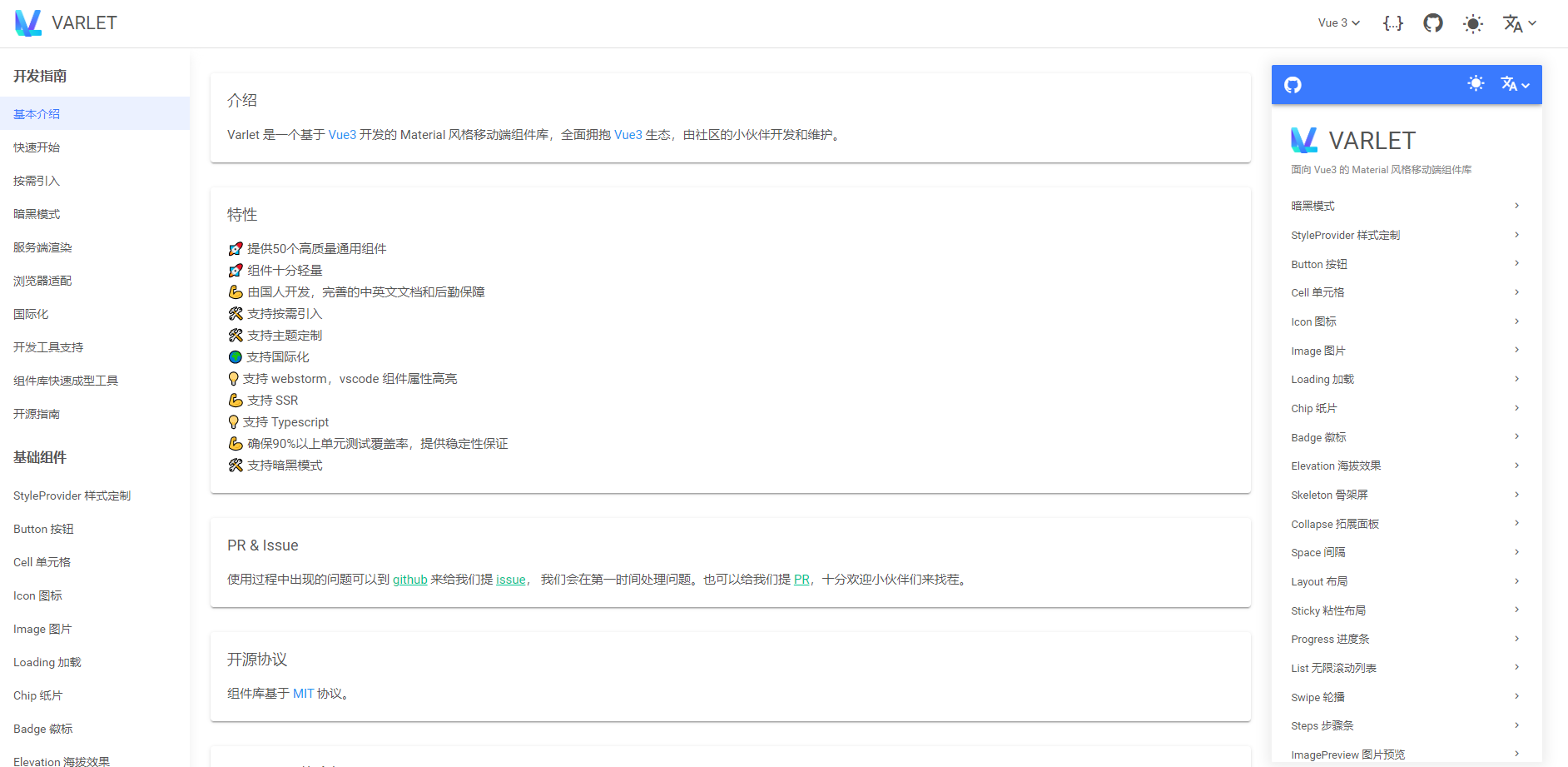This screenshot has height=767, width=1568.
Task: Open 组件库快速成型工具 sidebar item
Action: pyautogui.click(x=95, y=381)
